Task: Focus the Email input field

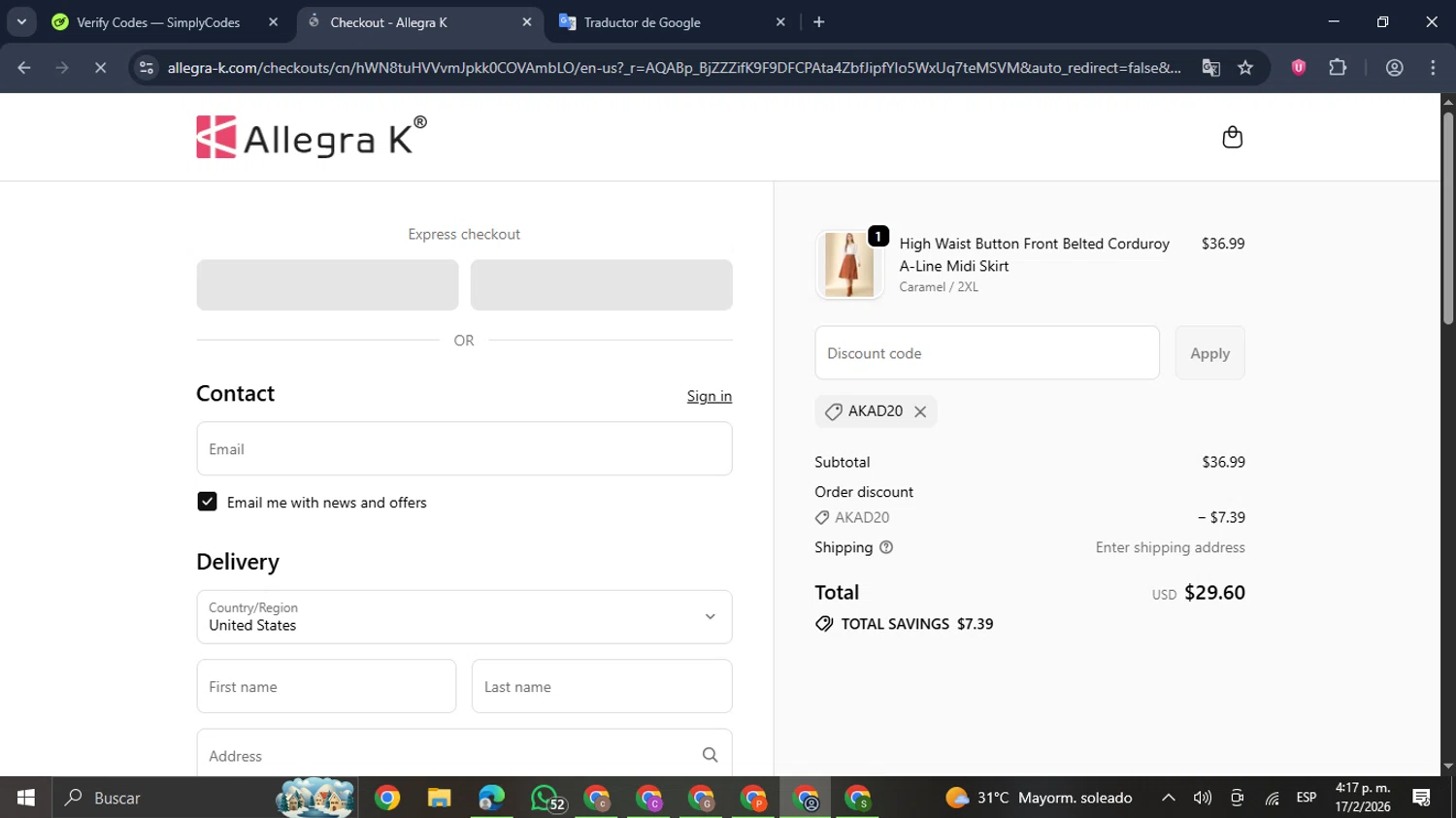Action: point(464,449)
